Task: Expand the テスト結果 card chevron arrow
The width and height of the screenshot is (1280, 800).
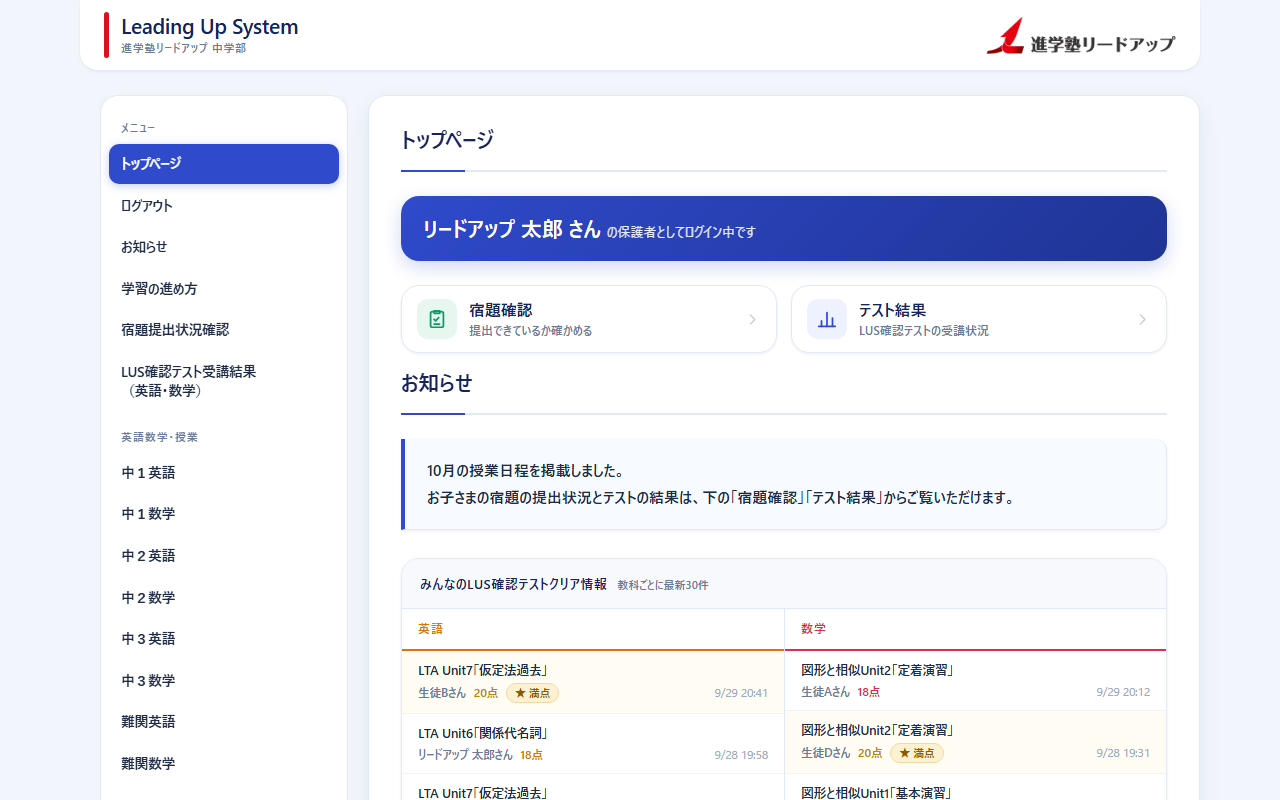Action: tap(1142, 320)
